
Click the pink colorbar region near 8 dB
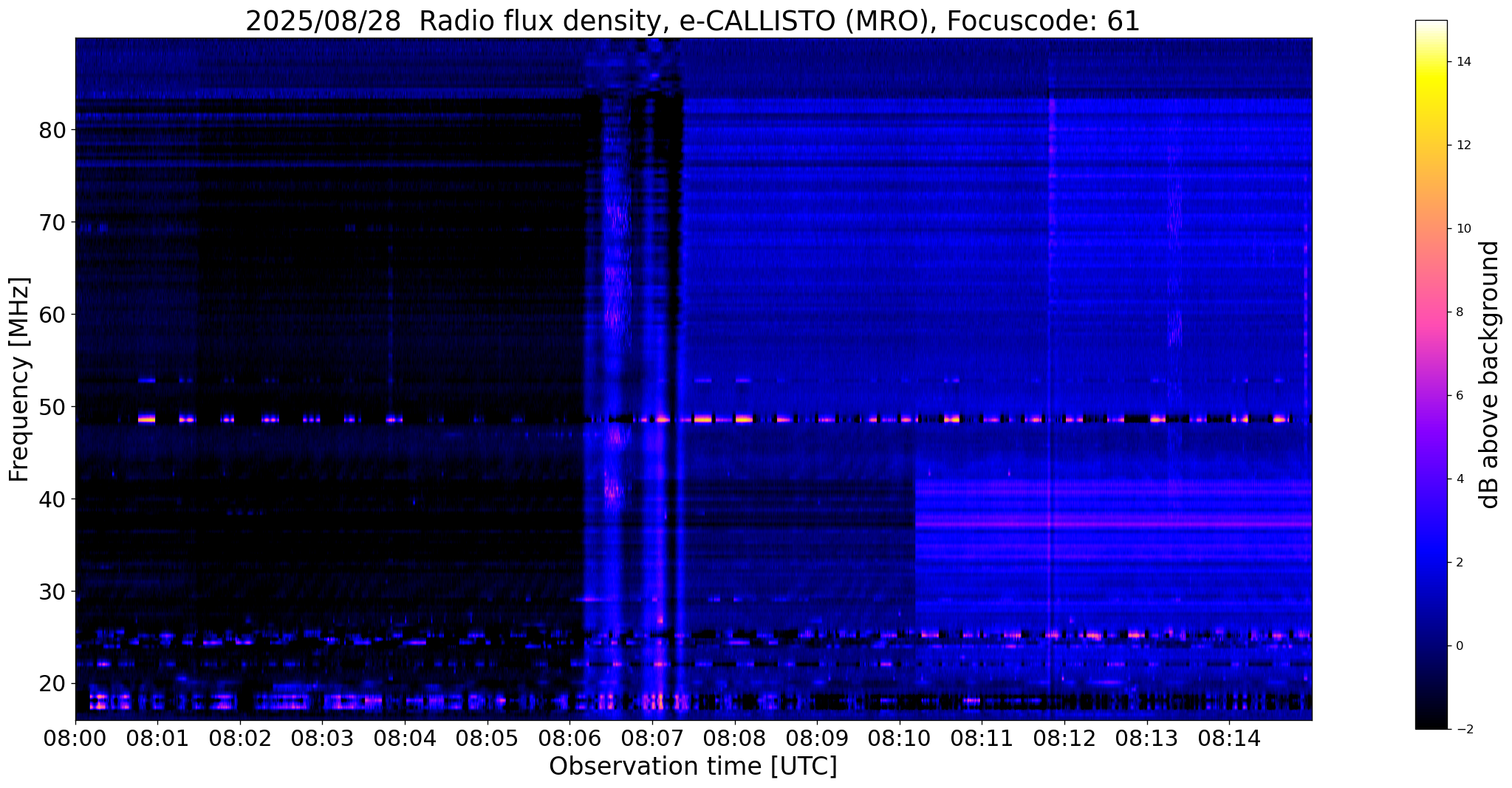point(1431,312)
